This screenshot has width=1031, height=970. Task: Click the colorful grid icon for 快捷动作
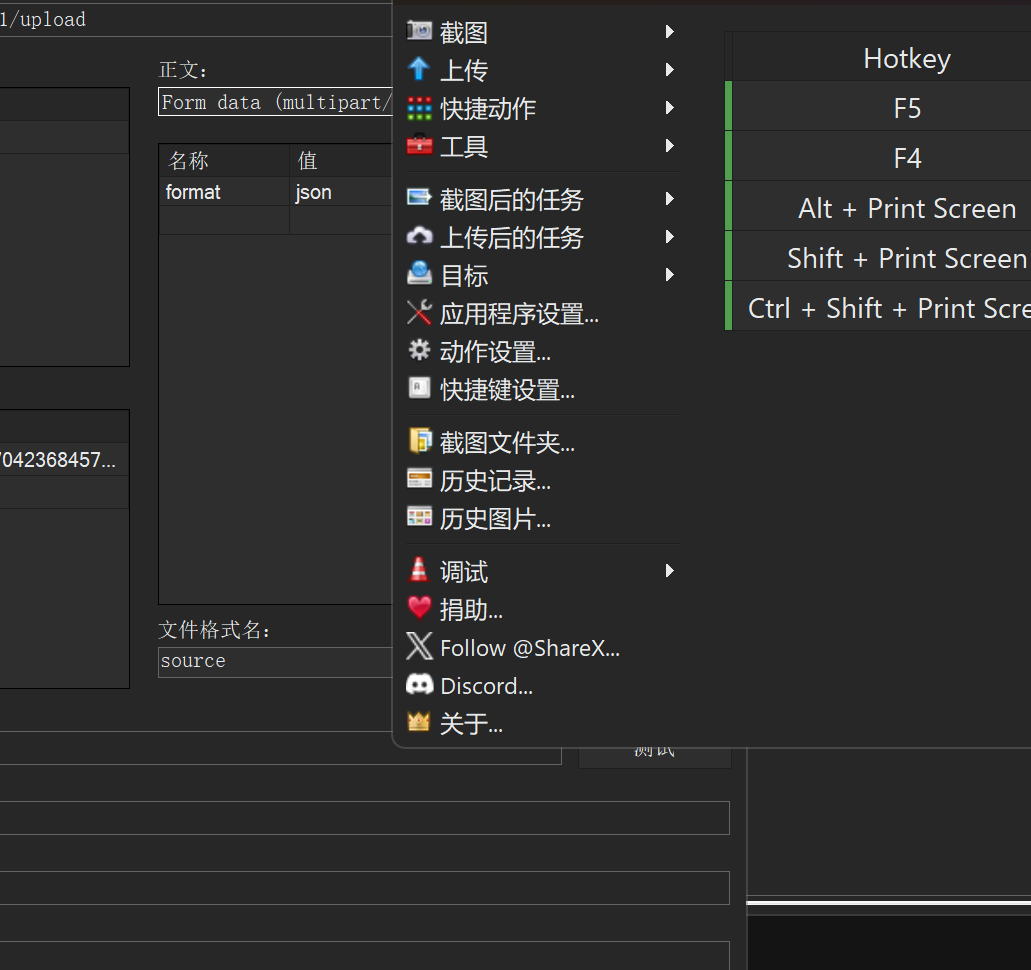click(419, 108)
